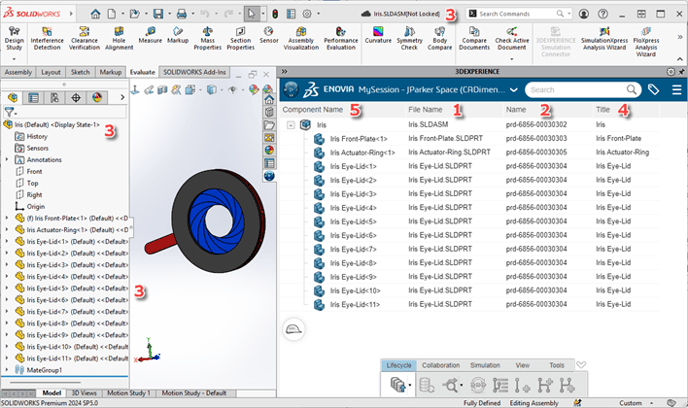
Task: Run Check Active Document
Action: [x=512, y=38]
